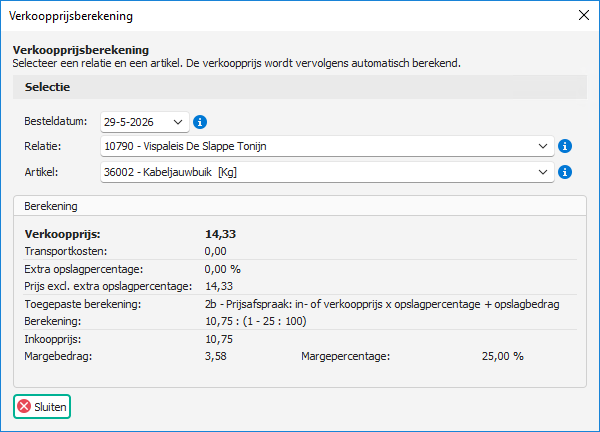Click the Prijs excl. extra opslagpercentage value

coord(219,286)
